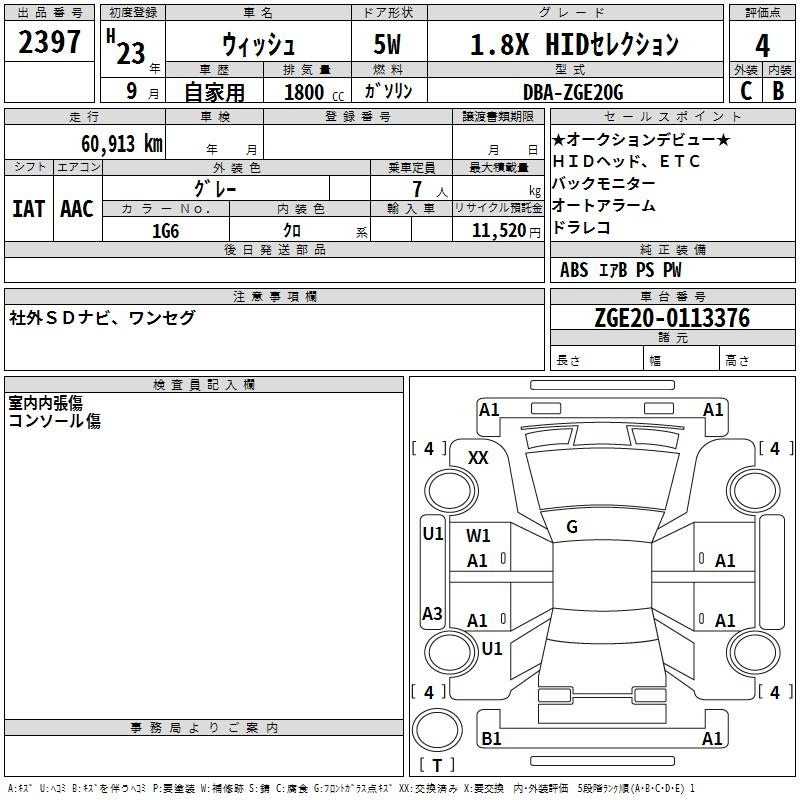This screenshot has height=800, width=800.
Task: Click the grade 1.8X HIDセレクション
Action: click(574, 45)
